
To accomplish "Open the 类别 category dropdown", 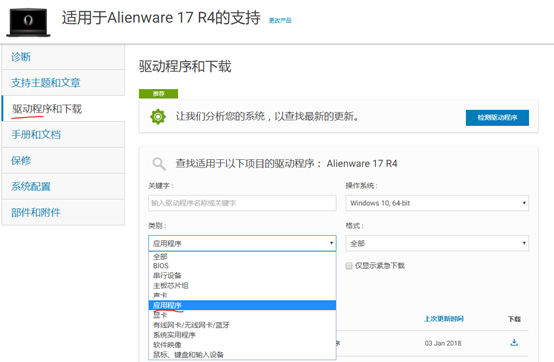I will (242, 243).
